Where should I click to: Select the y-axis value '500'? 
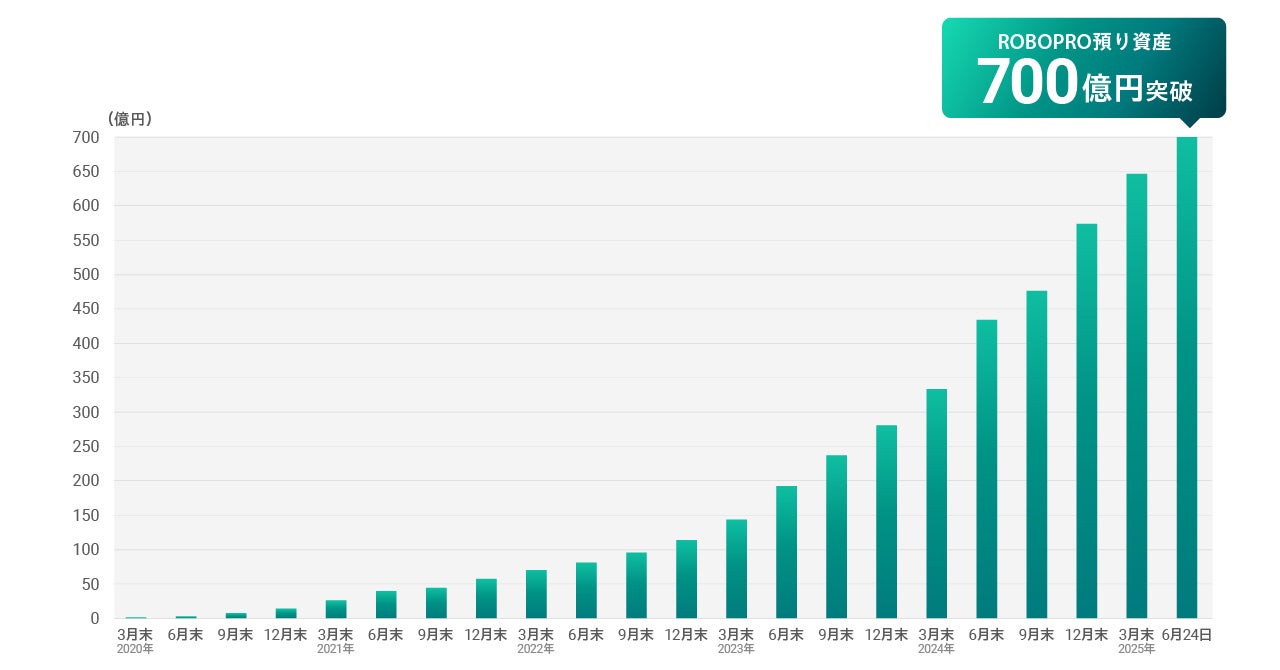pos(87,274)
